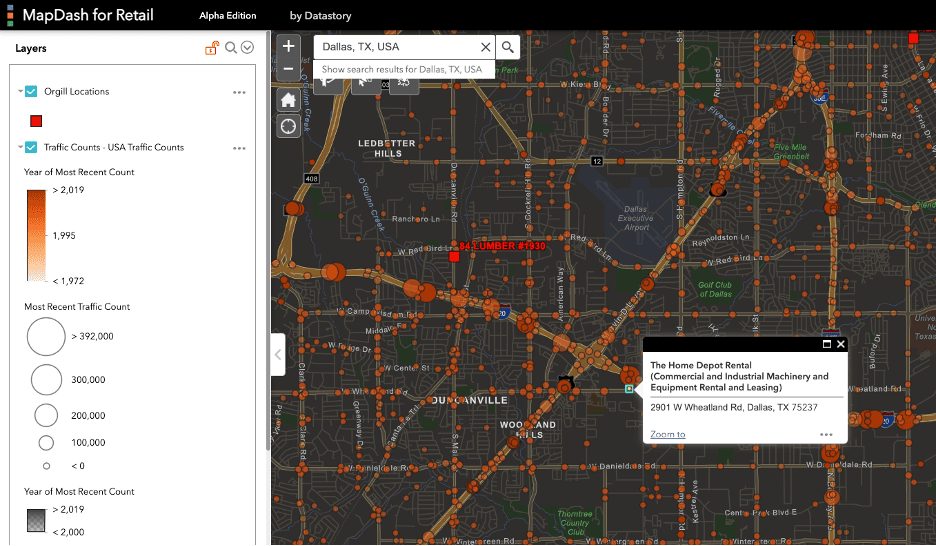Click the red Orgill legend swatch

pyautogui.click(x=36, y=121)
